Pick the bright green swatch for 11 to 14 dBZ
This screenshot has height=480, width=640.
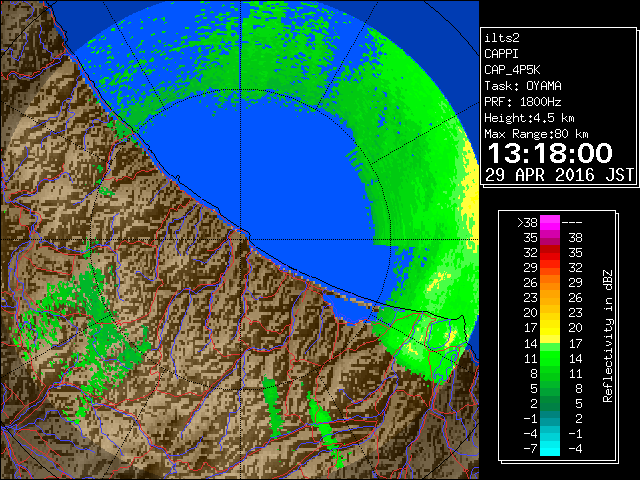click(x=550, y=358)
